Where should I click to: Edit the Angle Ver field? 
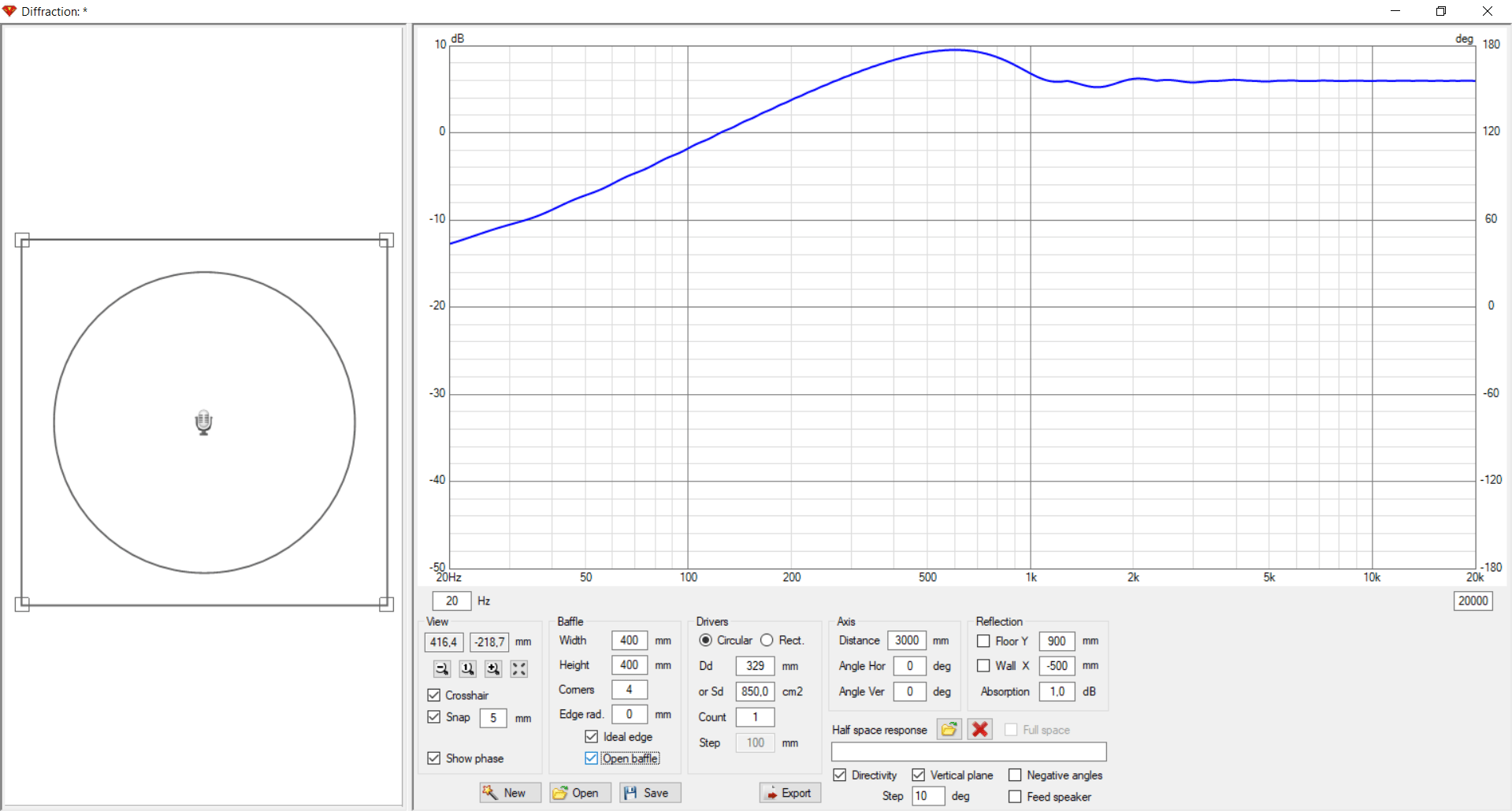coord(910,691)
